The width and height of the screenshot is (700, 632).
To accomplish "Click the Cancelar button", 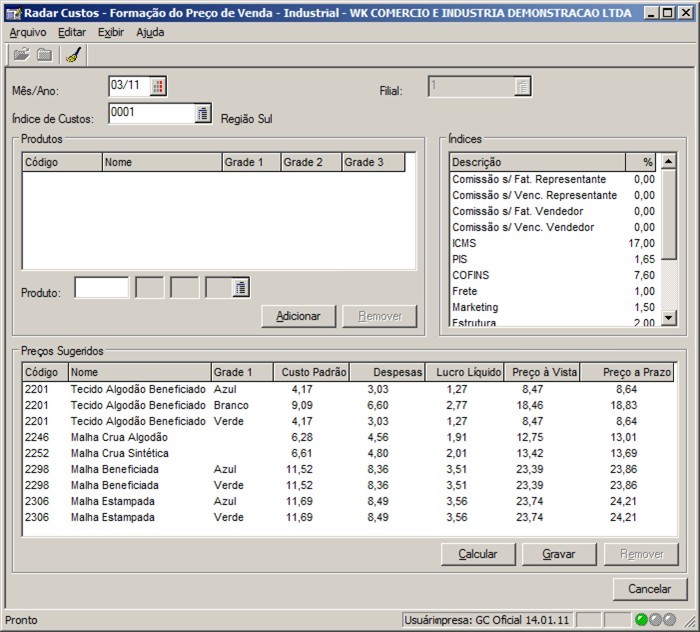I will pyautogui.click(x=649, y=589).
